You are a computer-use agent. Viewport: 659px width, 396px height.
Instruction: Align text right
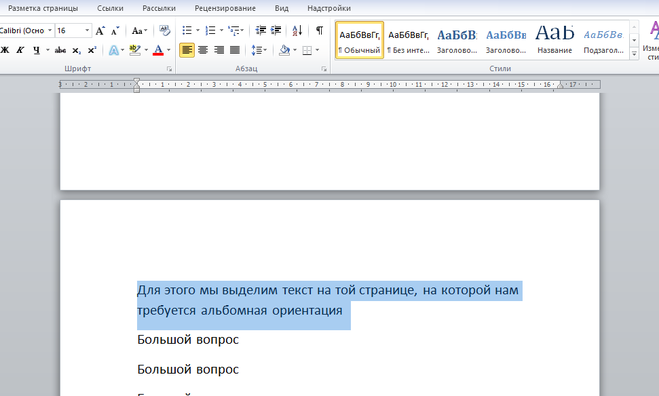[219, 50]
